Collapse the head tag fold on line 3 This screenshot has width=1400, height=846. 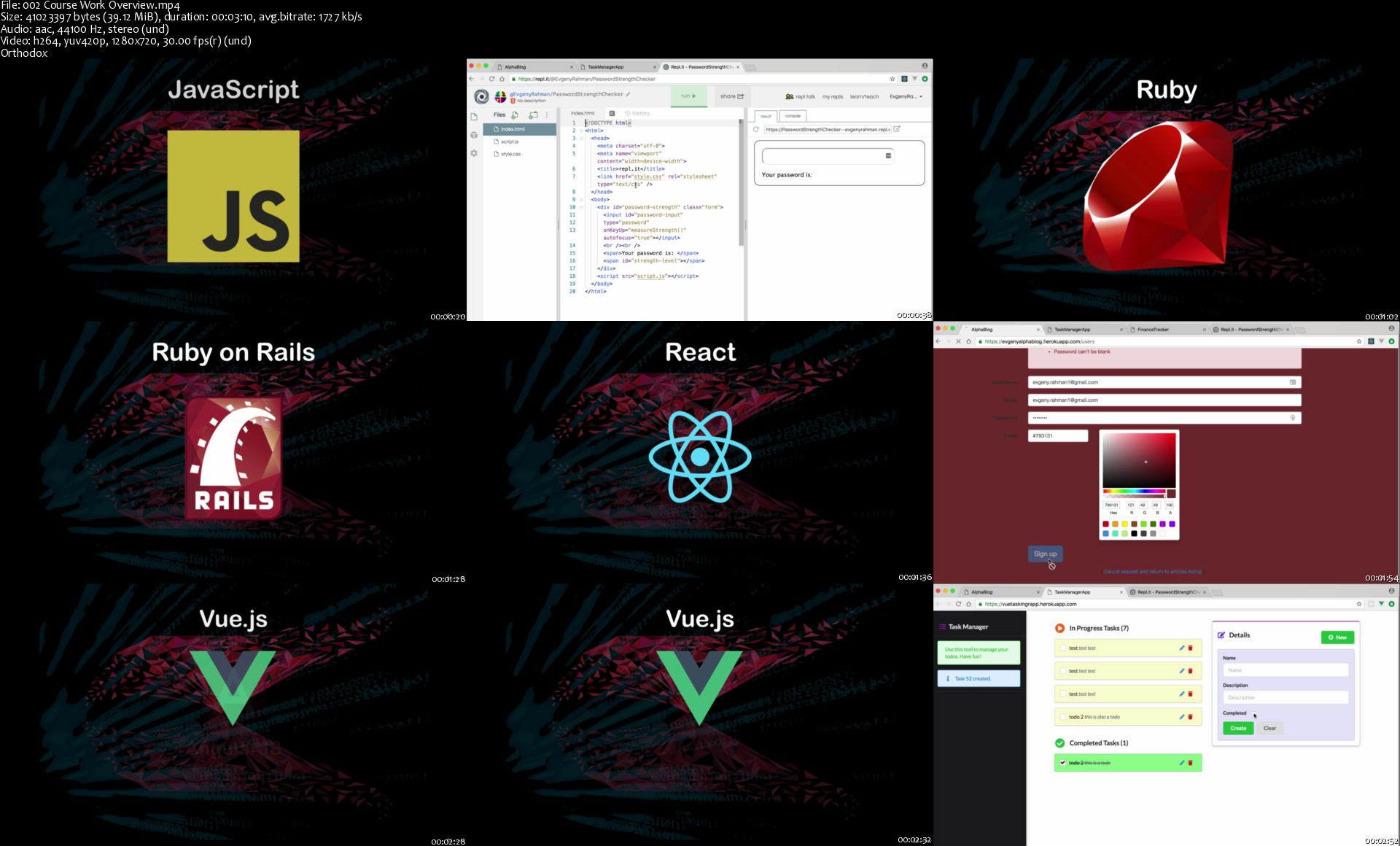581,138
